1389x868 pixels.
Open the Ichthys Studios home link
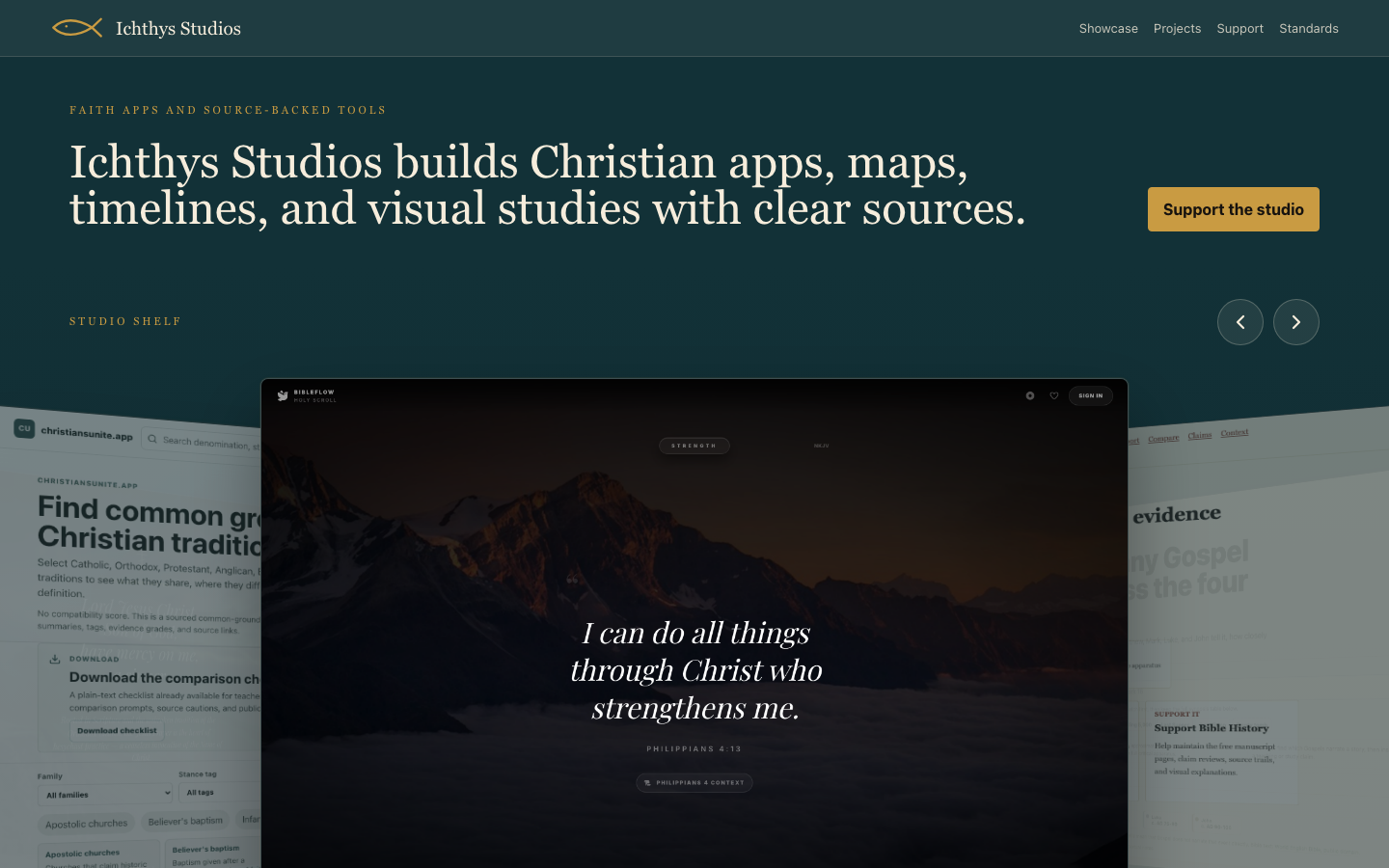[x=147, y=28]
